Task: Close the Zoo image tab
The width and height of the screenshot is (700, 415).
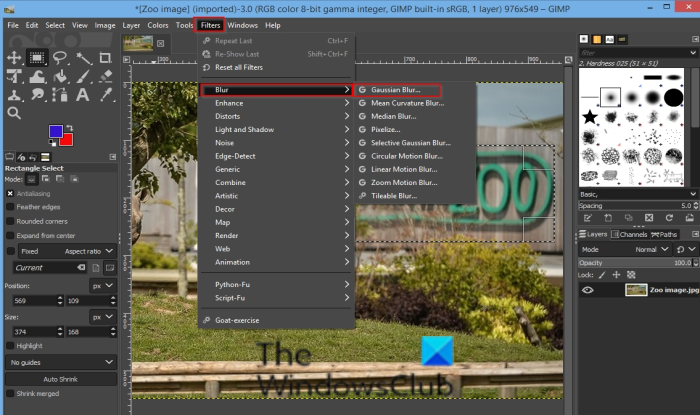Action: coord(160,43)
